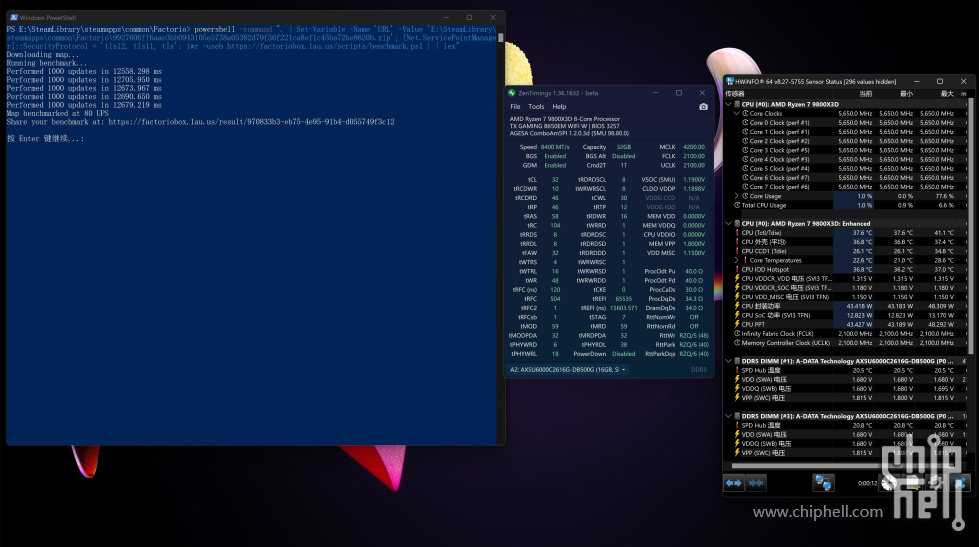Viewport: 979px width, 547px height.
Task: Click HWiNFO vertical scrollbar
Action: click(970, 225)
